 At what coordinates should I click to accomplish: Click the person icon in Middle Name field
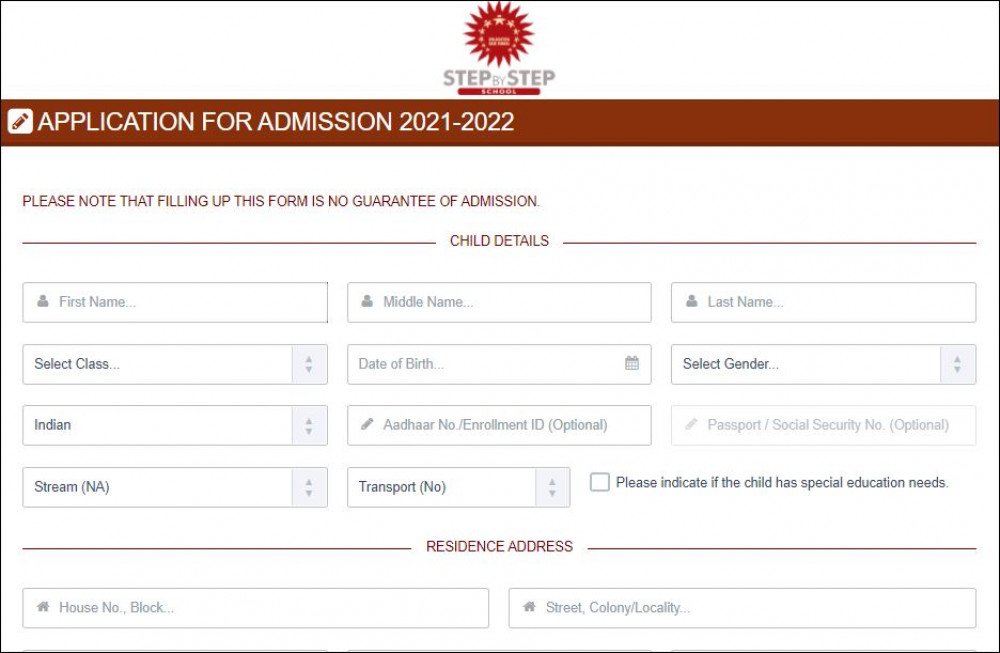[367, 301]
